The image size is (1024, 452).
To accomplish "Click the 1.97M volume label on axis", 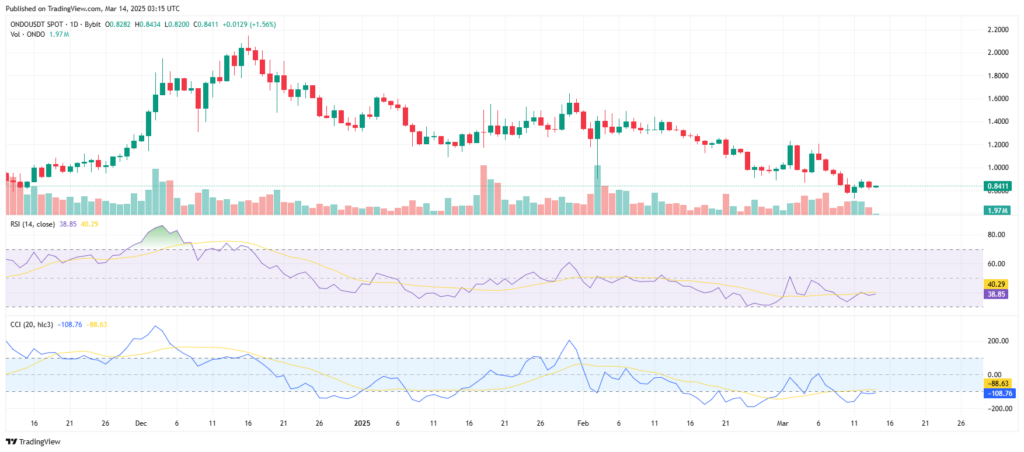I will coord(994,210).
